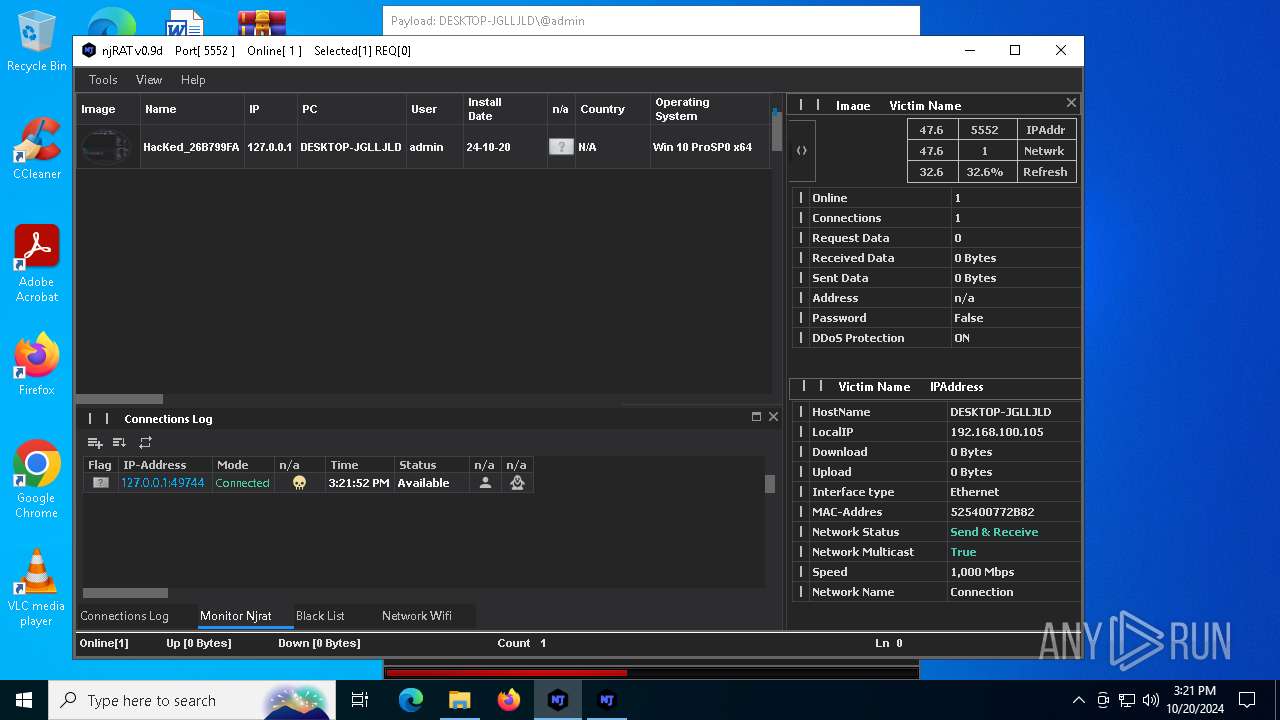Open the Help menu
This screenshot has height=720, width=1280.
193,80
